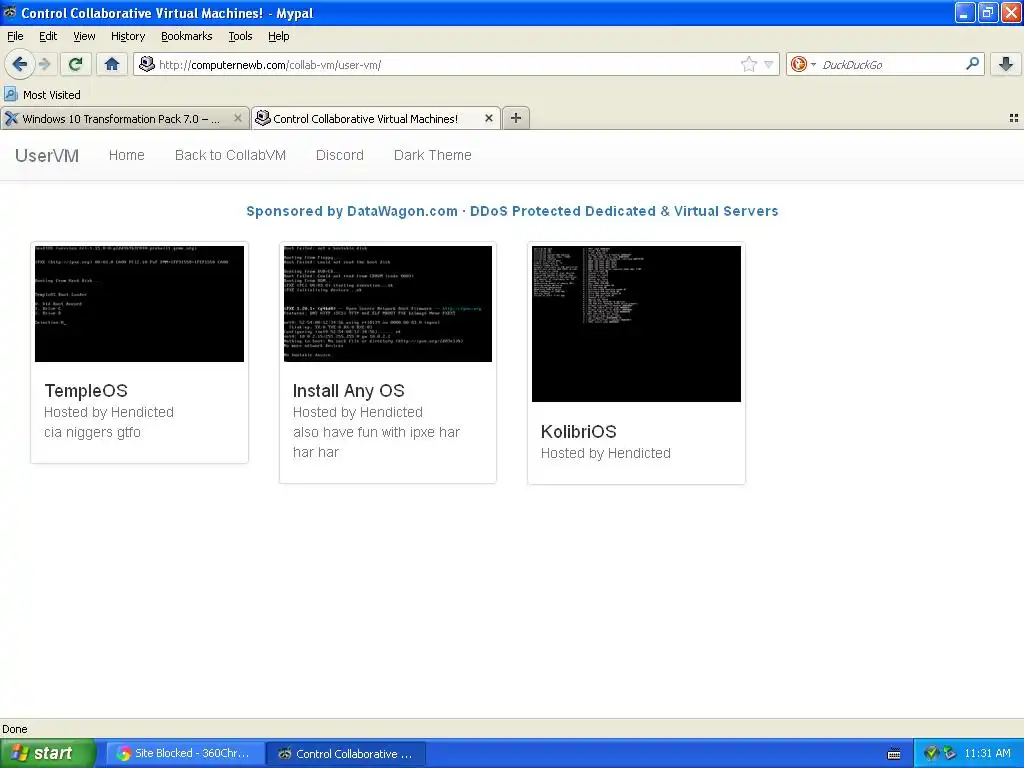Click the KolibriOS title text
The image size is (1024, 768).
[579, 432]
